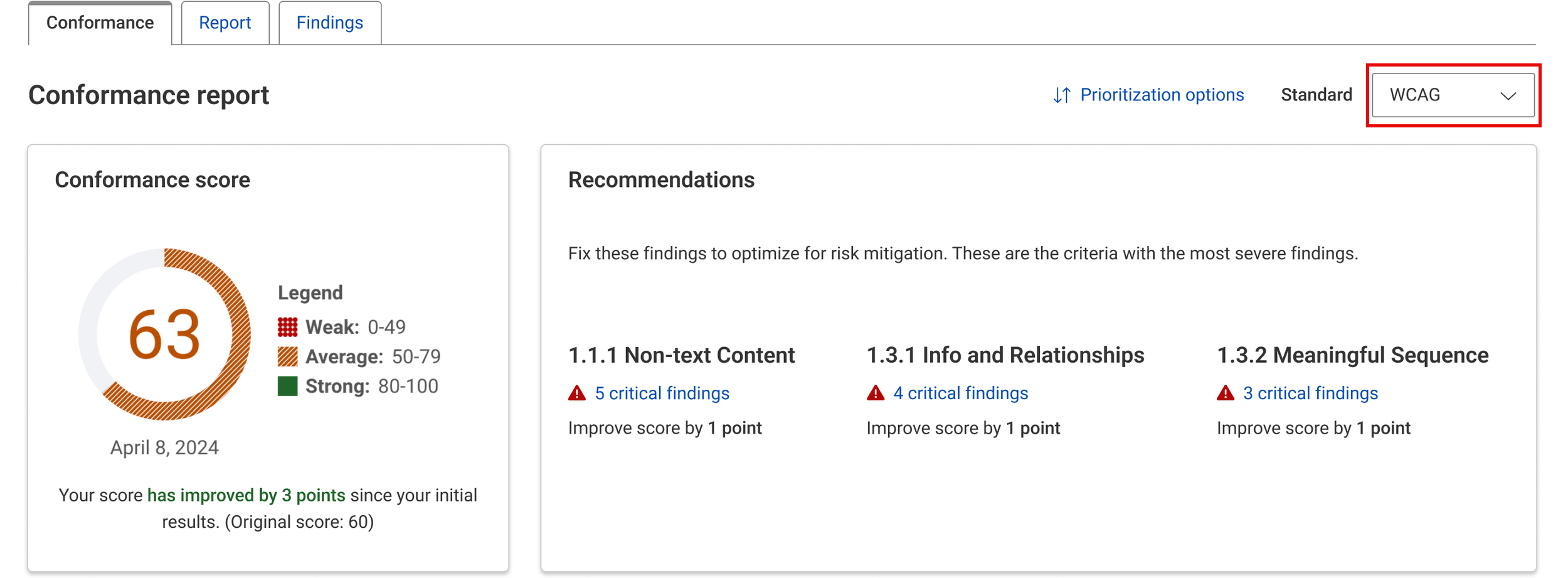
Task: Open the 4 critical findings link
Action: click(x=960, y=393)
